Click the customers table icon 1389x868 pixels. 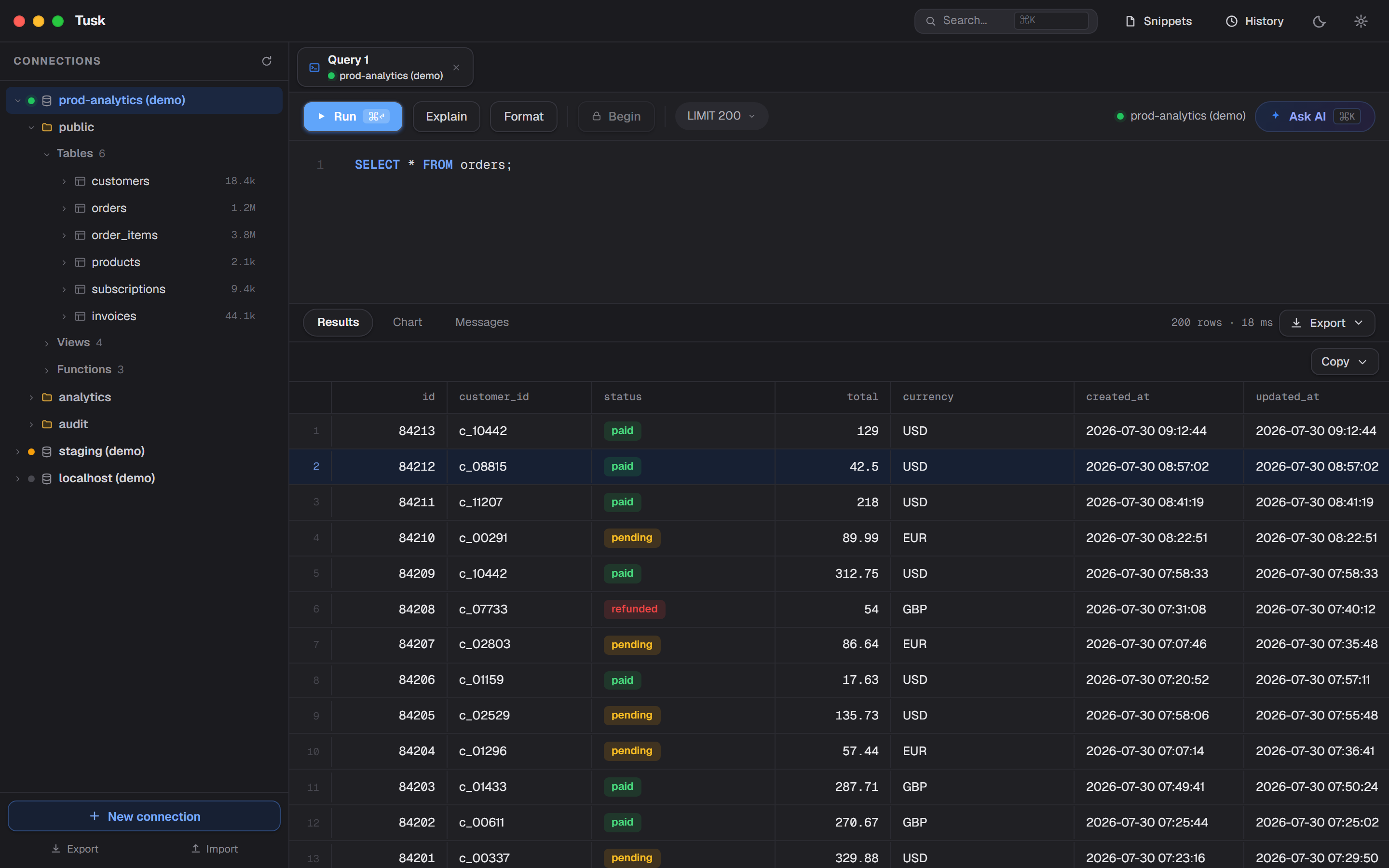81,181
